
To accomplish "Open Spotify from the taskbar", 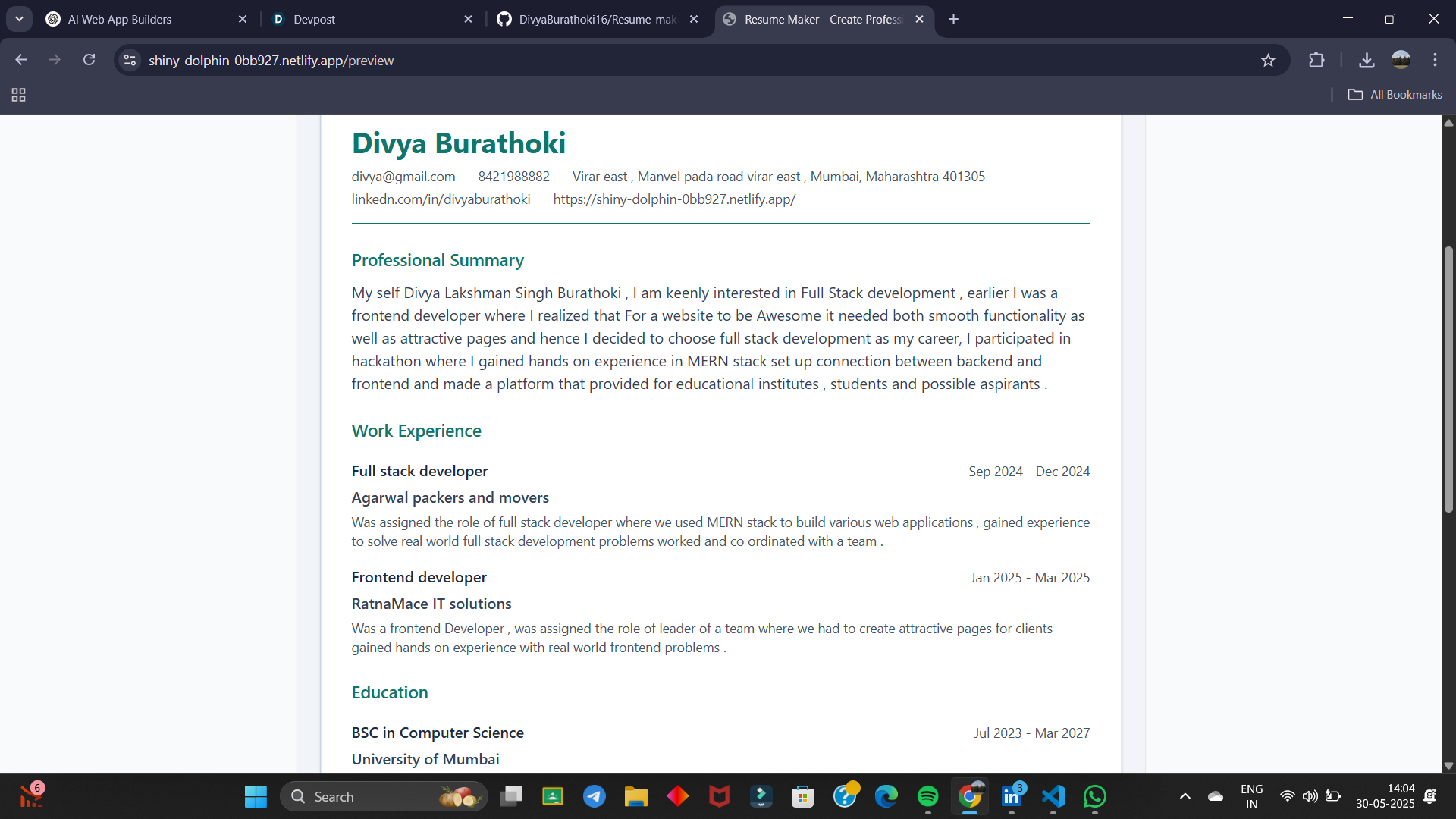I will tap(927, 796).
